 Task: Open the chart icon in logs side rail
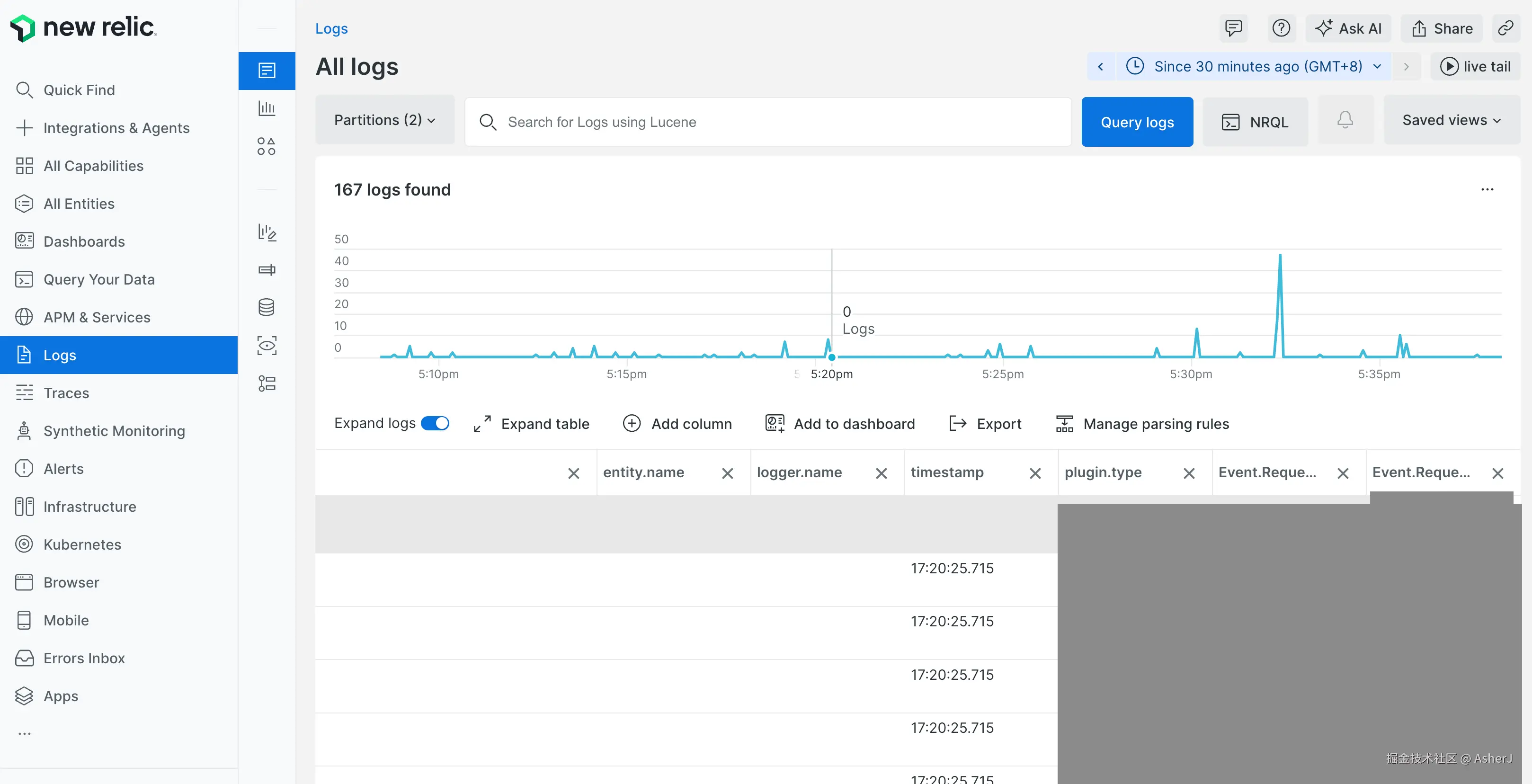point(267,108)
